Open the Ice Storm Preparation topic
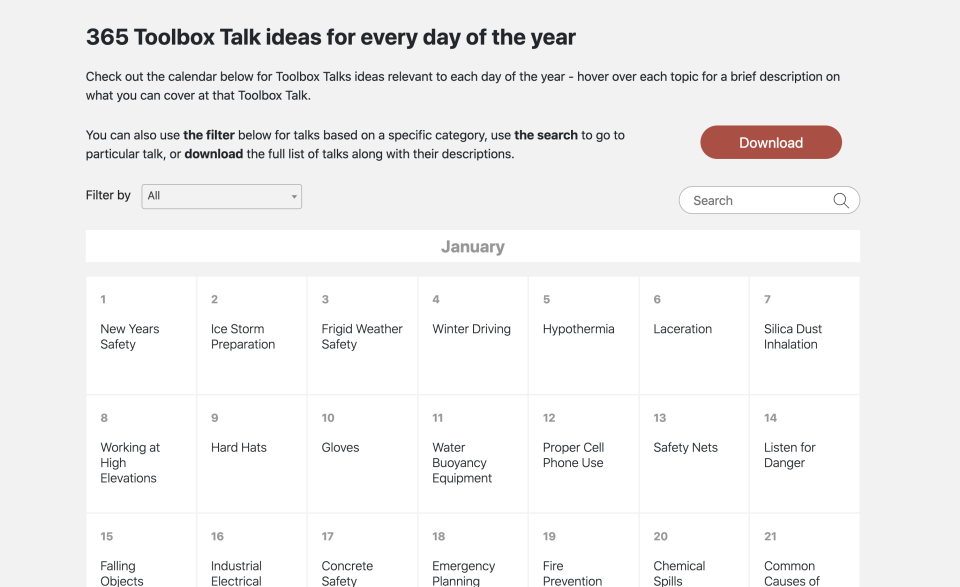 click(242, 336)
